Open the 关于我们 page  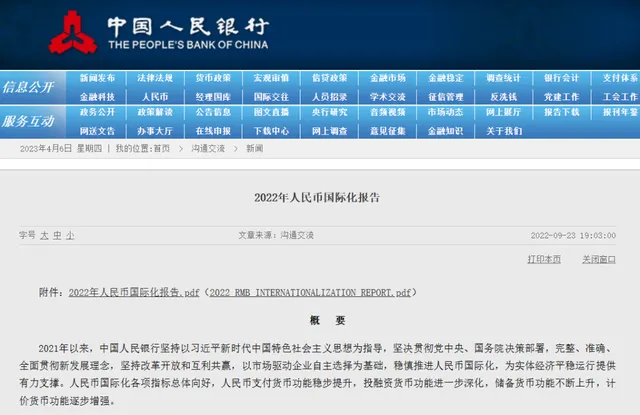(503, 130)
